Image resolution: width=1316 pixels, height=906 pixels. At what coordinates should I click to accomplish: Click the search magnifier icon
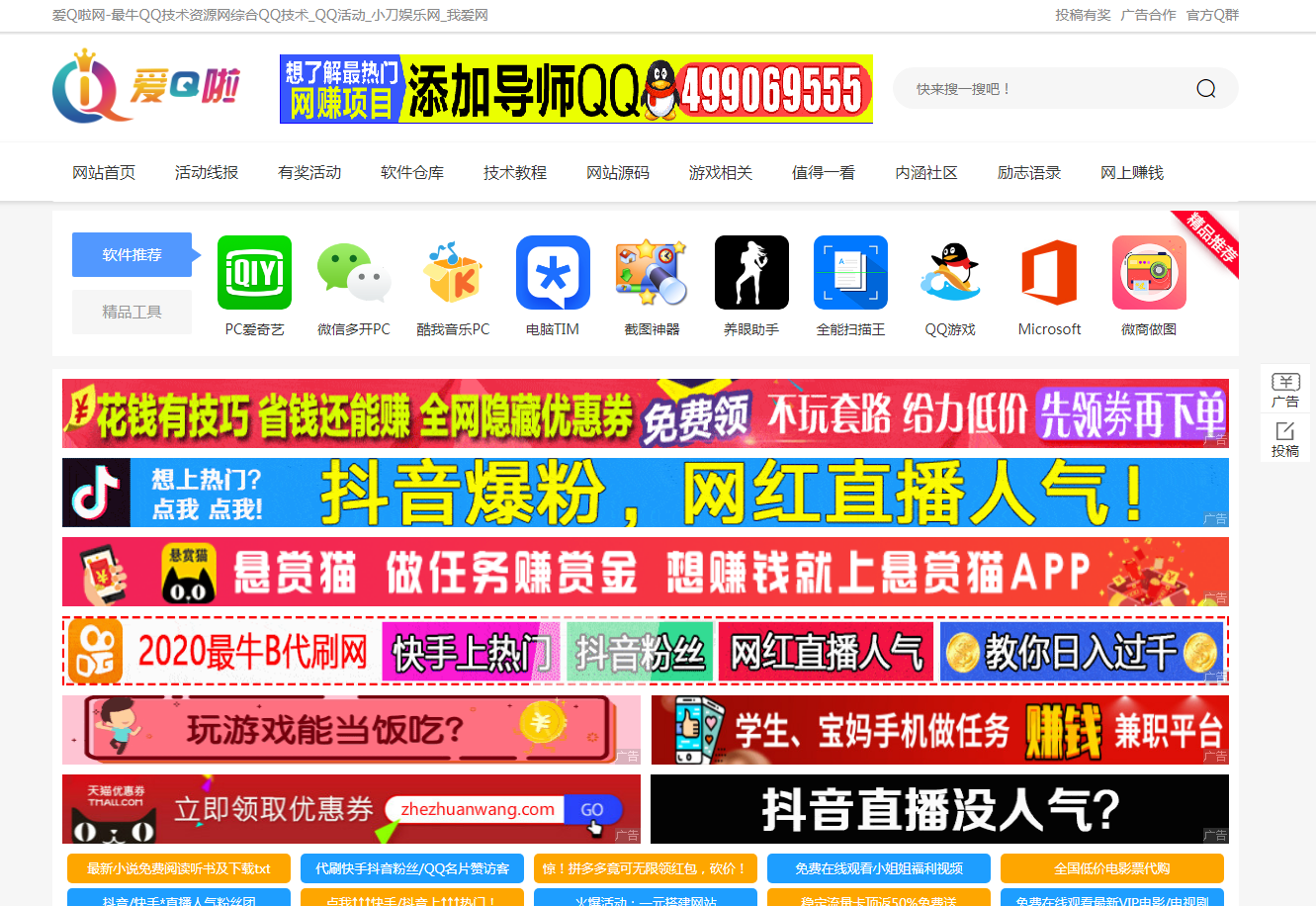(x=1205, y=89)
